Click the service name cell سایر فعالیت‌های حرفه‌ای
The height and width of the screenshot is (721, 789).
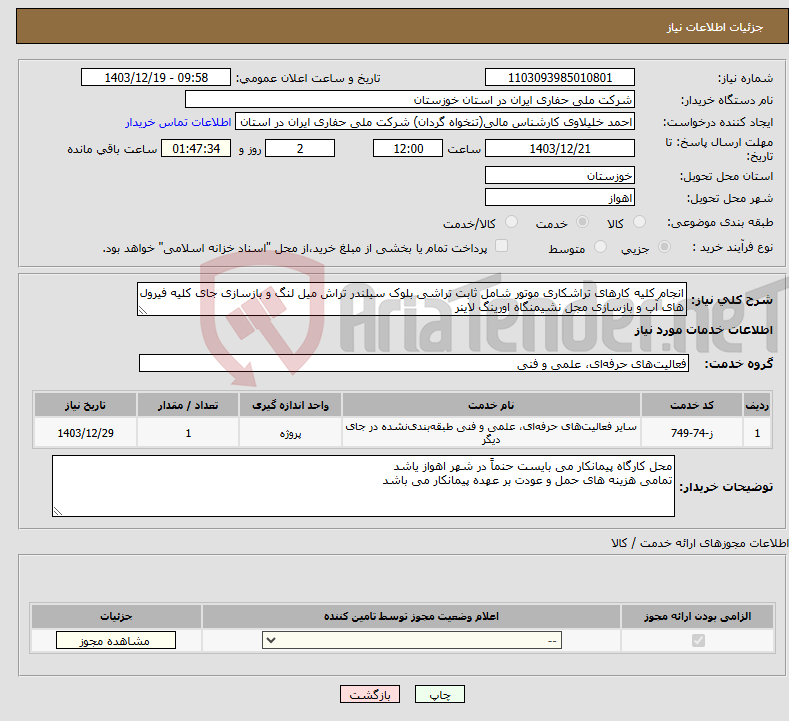491,433
